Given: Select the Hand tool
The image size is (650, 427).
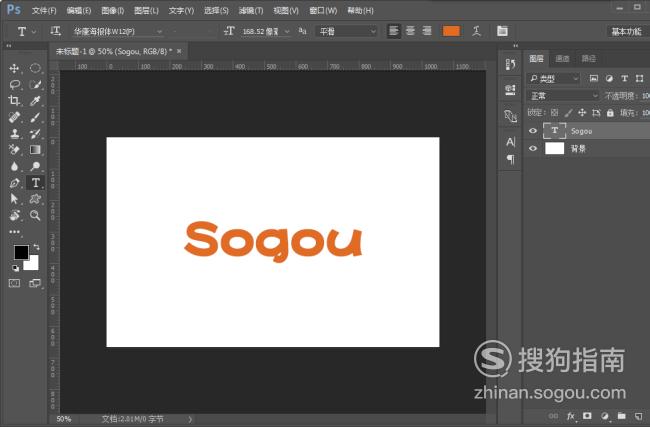Looking at the screenshot, I should 14,215.
